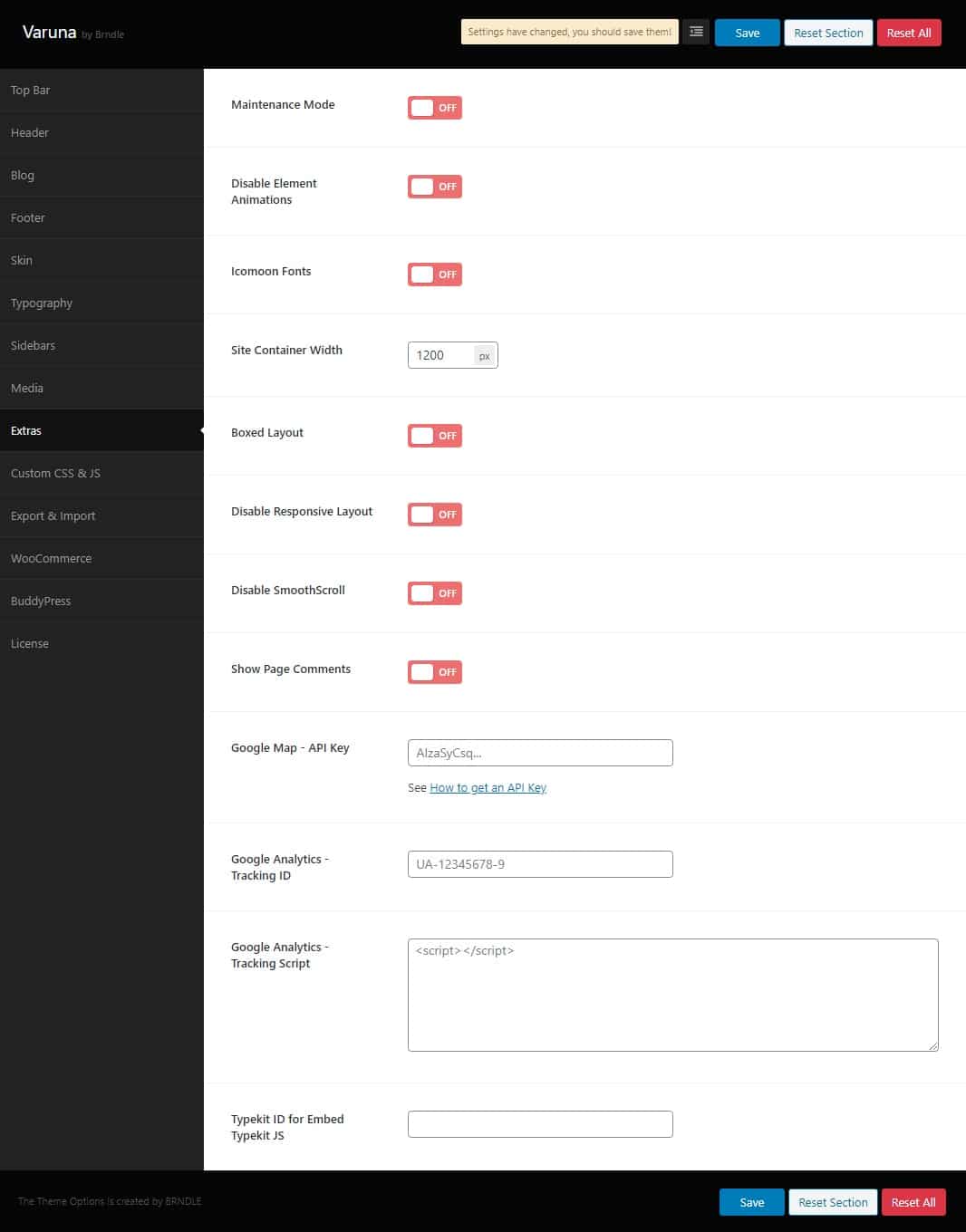Click the bottom Reset Section button
The height and width of the screenshot is (1232, 966).
tap(833, 1202)
